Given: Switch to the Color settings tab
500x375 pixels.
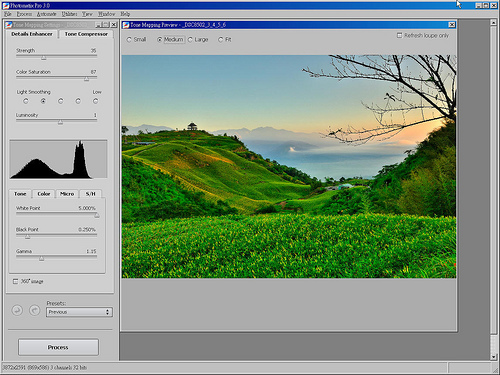Looking at the screenshot, I should [x=44, y=194].
